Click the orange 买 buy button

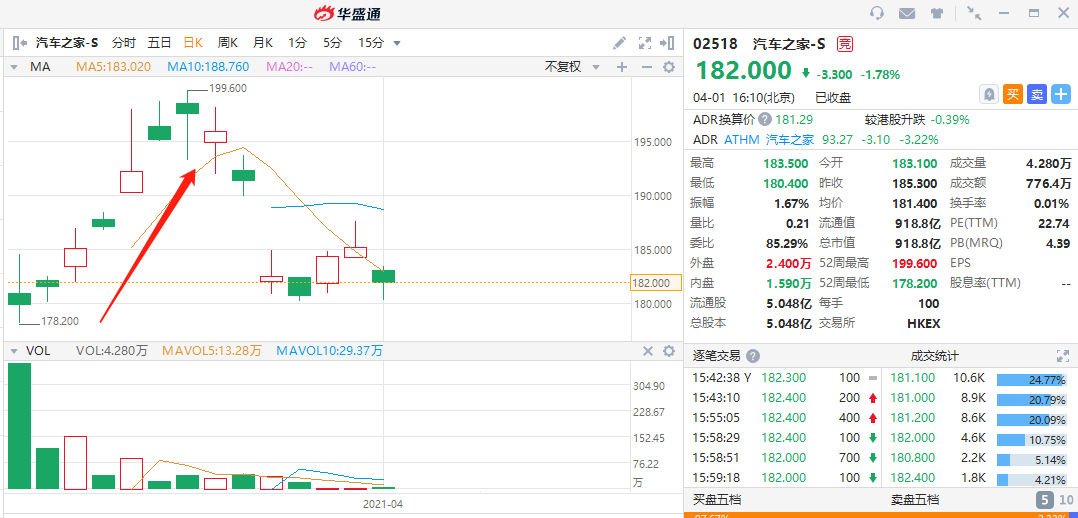(x=1013, y=94)
